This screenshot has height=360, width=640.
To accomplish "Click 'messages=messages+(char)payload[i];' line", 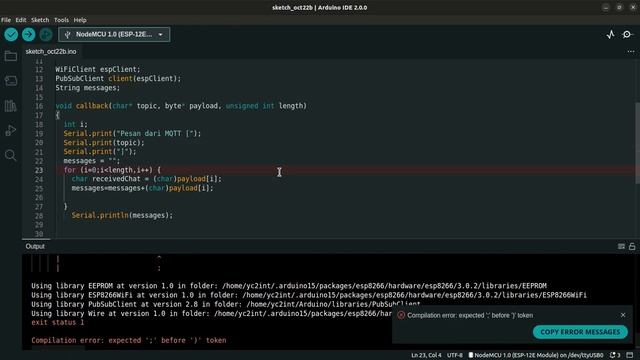I will tap(142, 188).
